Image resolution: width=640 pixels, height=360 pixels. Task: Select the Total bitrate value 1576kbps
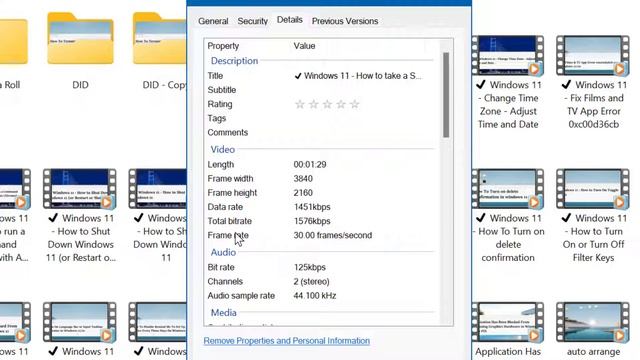[x=312, y=221]
